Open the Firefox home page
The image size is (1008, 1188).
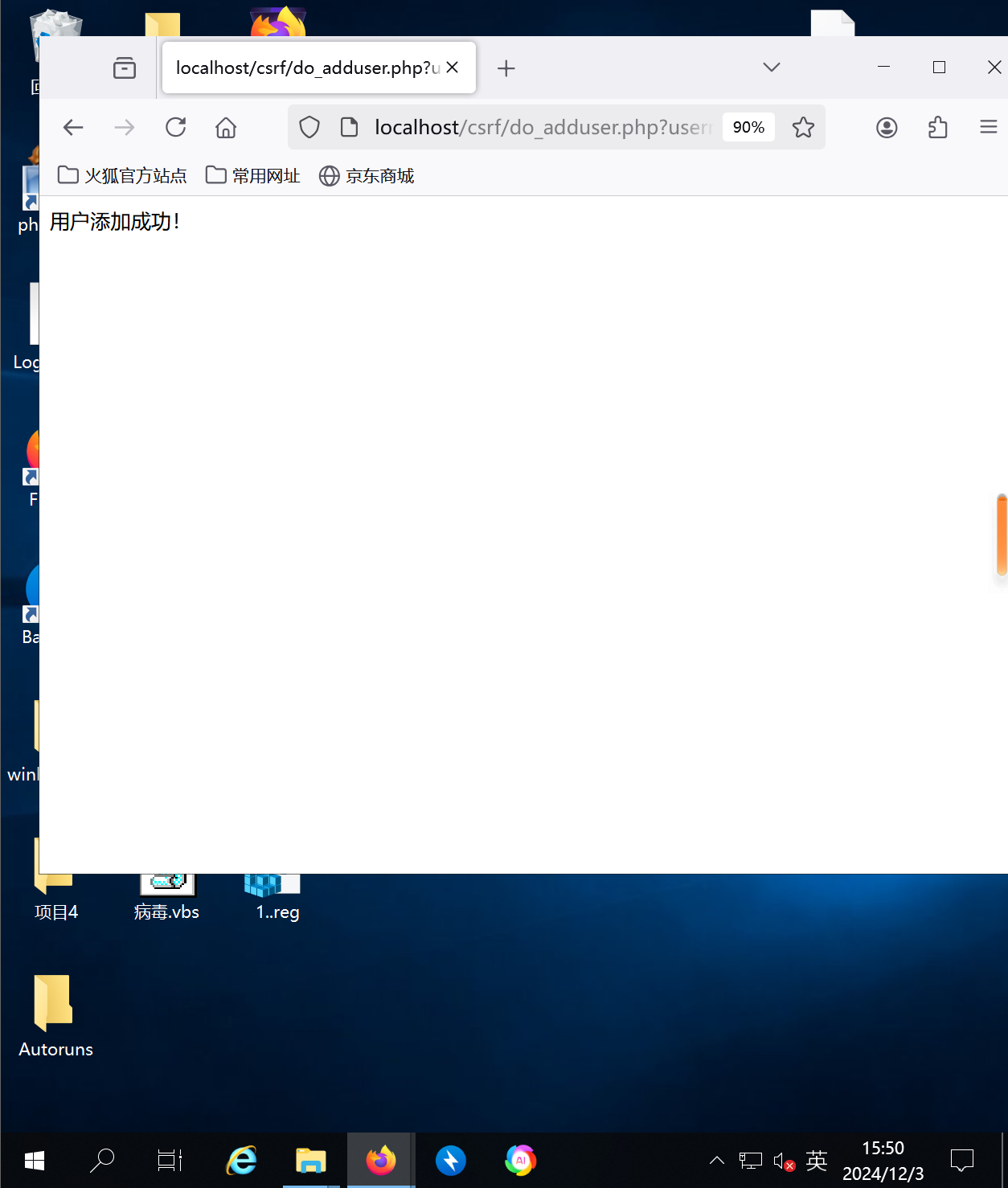tap(226, 127)
